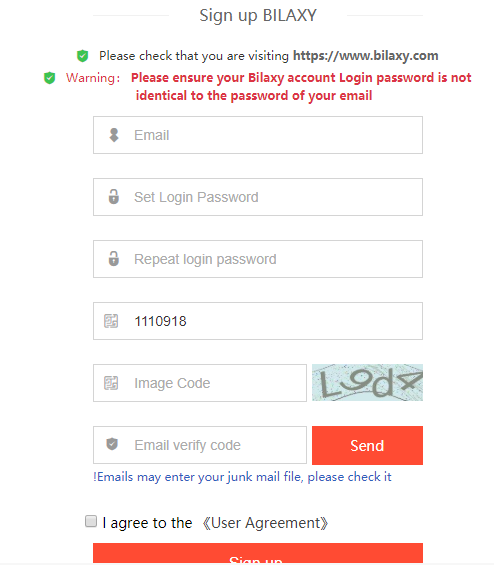Click the green shield beside the URL notice
Viewport: 494px width, 565px height.
(83, 56)
